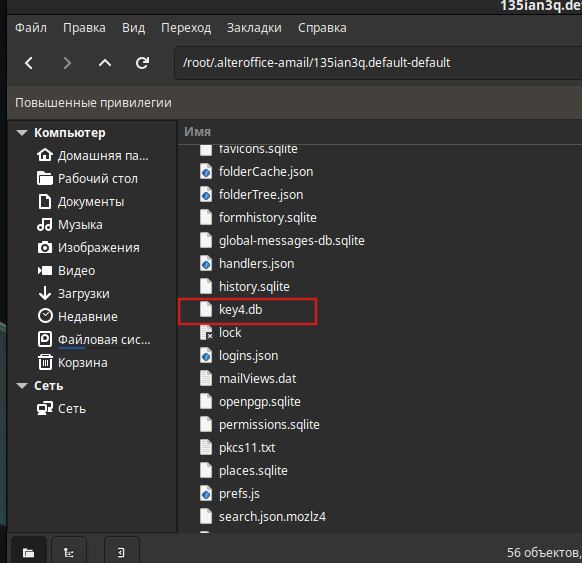Image resolution: width=582 pixels, height=563 pixels.
Task: Collapse the Компьютер section
Action: (x=22, y=133)
